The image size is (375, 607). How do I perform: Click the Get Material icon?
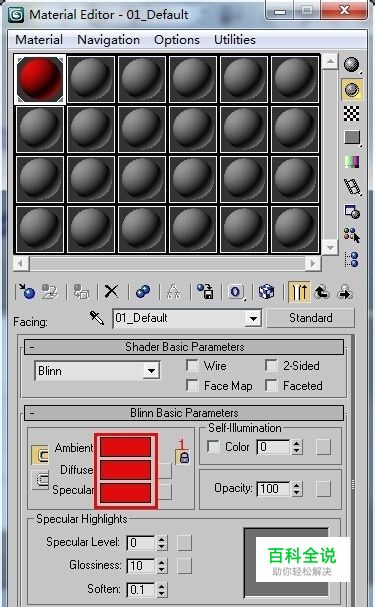point(27,291)
